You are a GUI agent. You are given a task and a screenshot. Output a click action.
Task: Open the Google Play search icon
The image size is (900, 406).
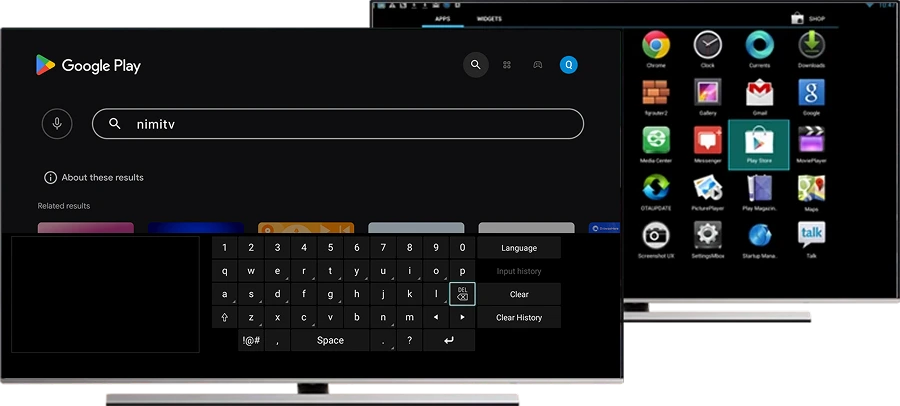pyautogui.click(x=476, y=65)
